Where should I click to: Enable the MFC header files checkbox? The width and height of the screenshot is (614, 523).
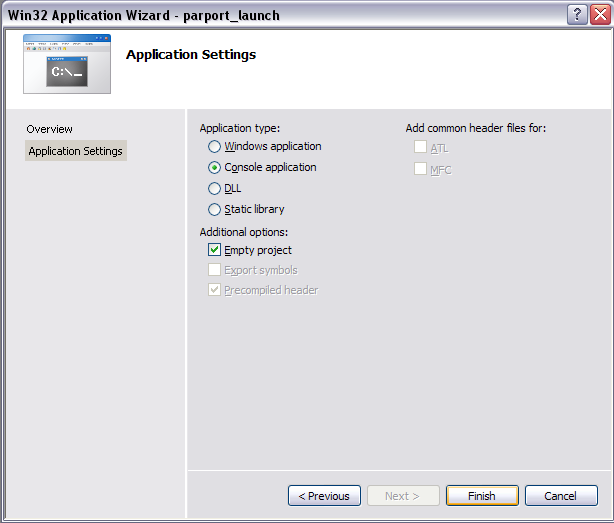click(x=420, y=169)
